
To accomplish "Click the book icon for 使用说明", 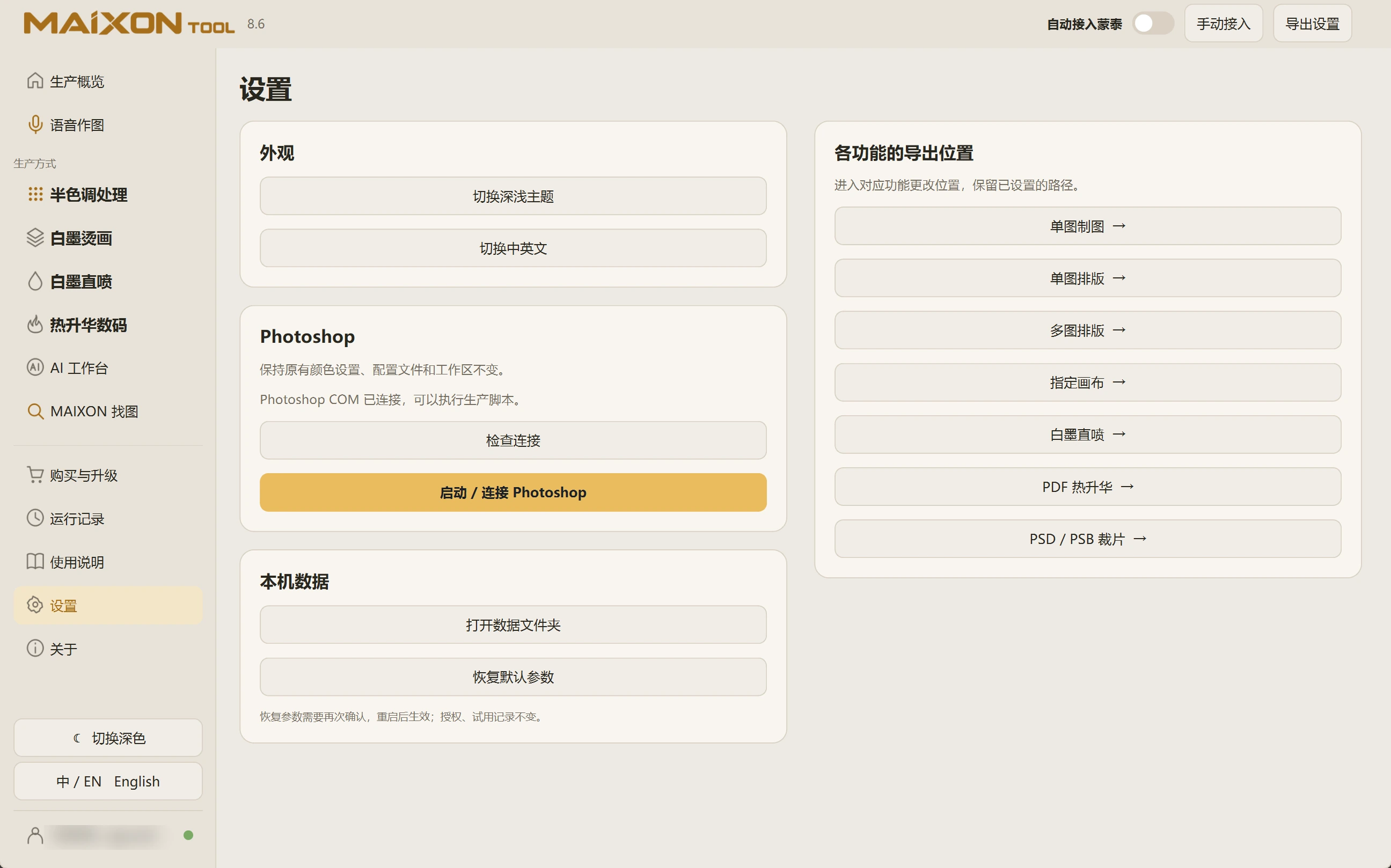I will (35, 562).
